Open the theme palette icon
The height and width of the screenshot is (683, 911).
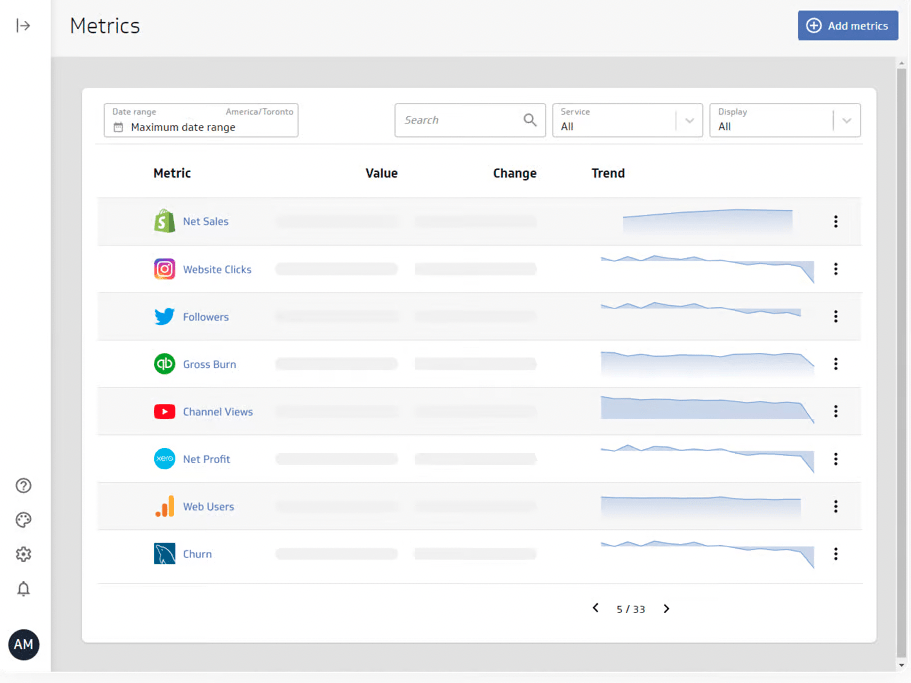tap(24, 520)
